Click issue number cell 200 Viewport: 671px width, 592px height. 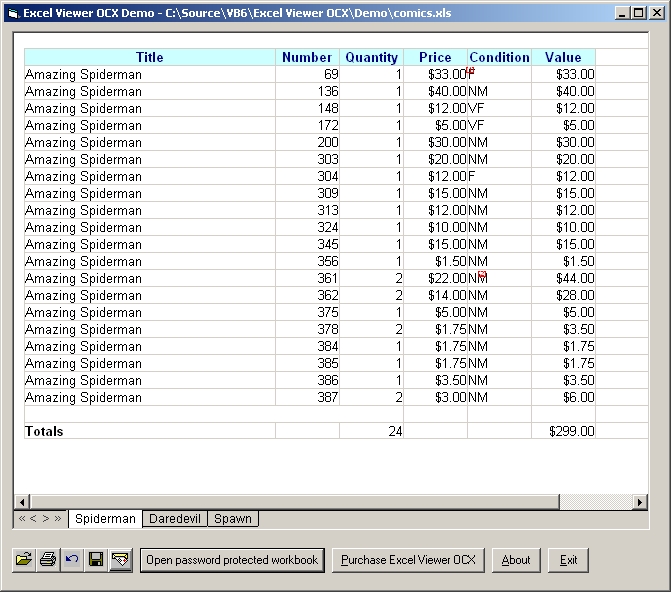pos(307,142)
